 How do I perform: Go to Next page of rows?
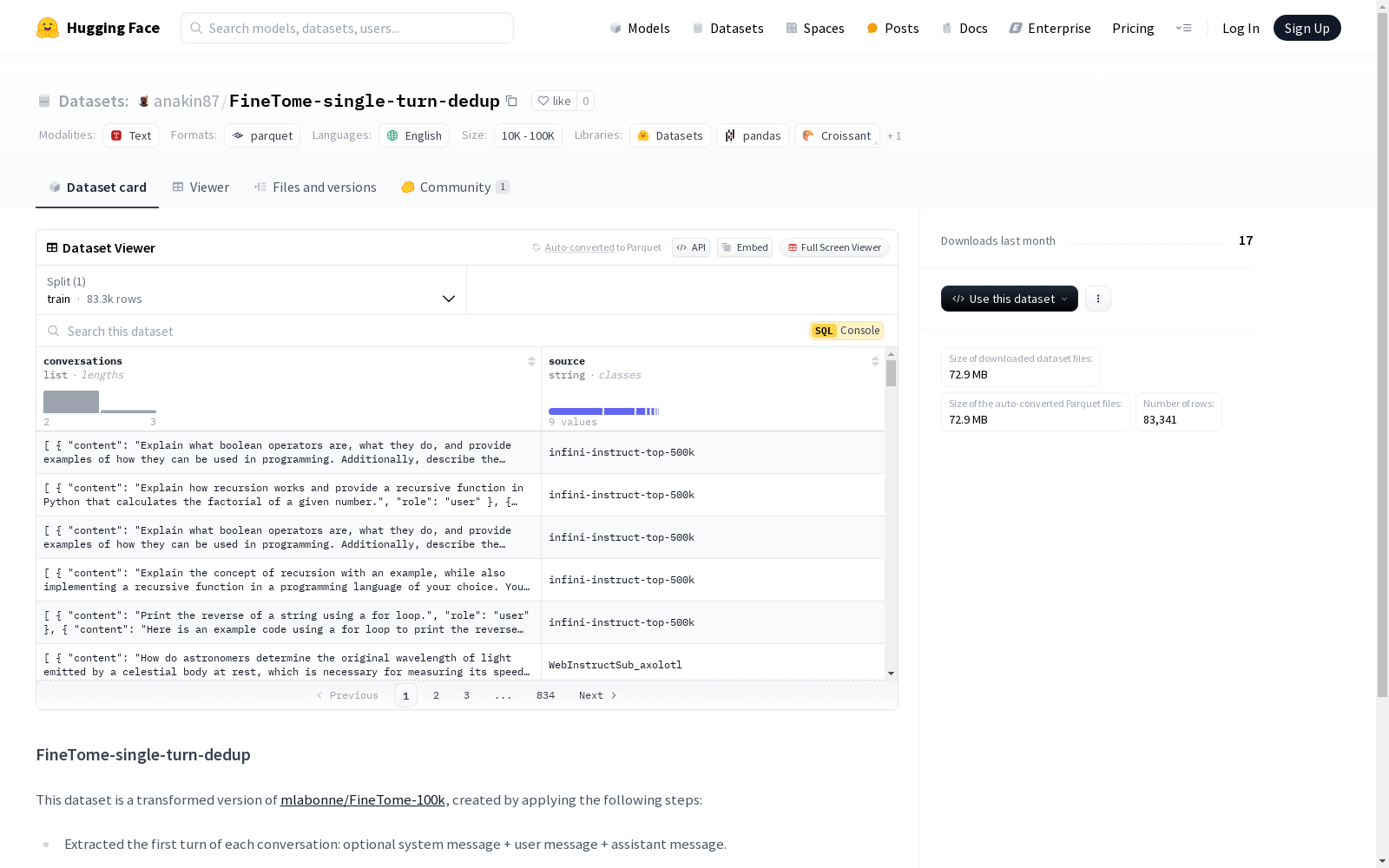click(x=597, y=695)
